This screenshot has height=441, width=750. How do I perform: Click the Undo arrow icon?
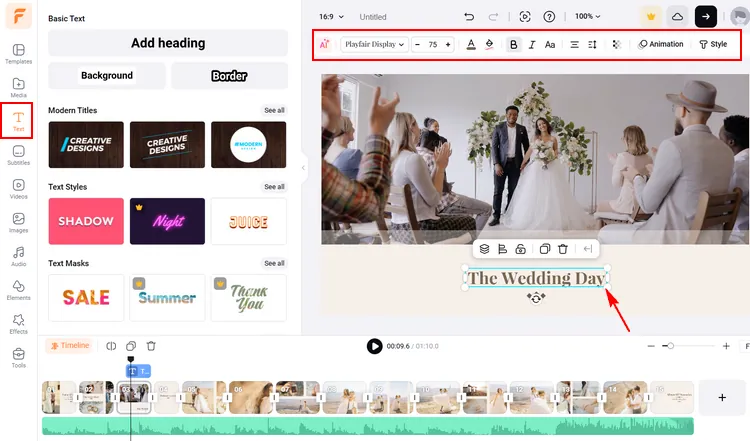[x=469, y=17]
